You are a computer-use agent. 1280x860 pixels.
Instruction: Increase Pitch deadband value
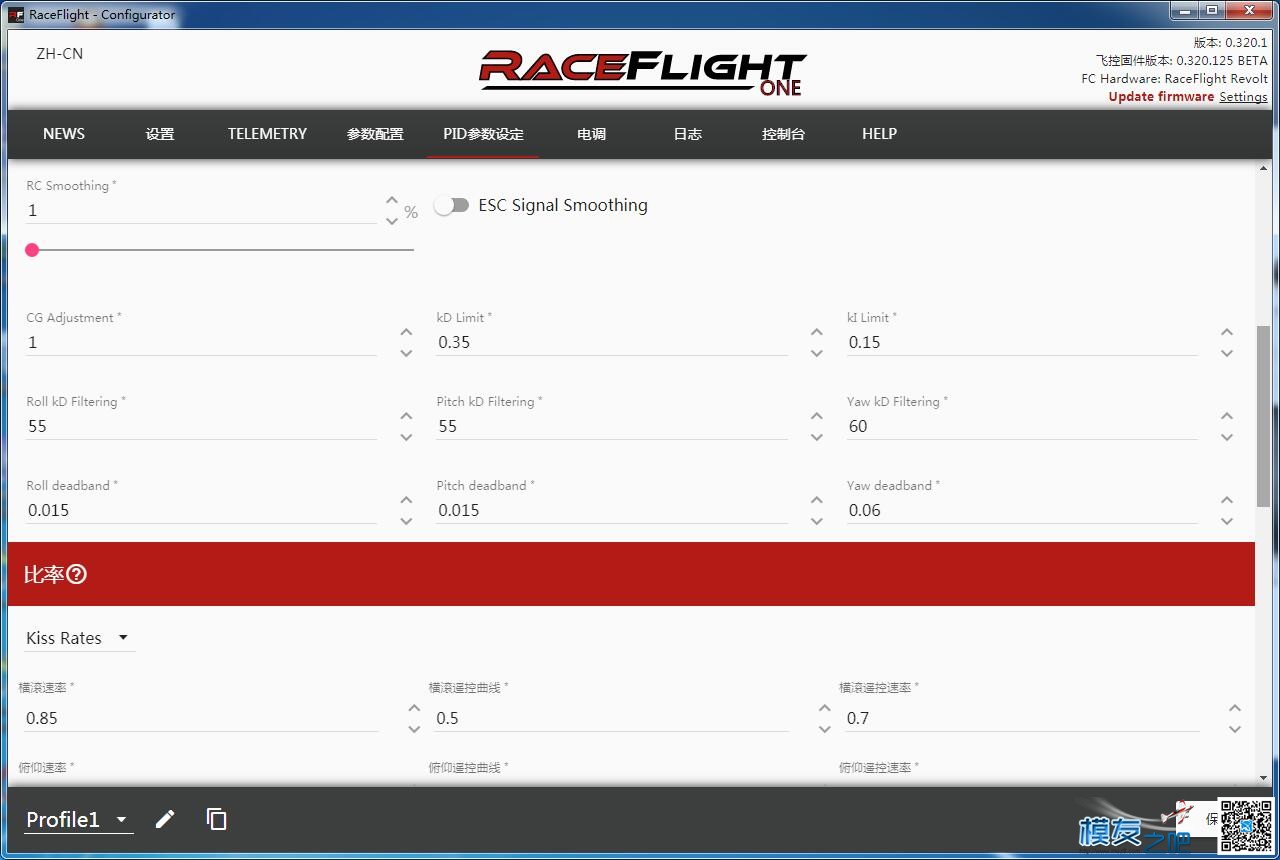pyautogui.click(x=817, y=500)
